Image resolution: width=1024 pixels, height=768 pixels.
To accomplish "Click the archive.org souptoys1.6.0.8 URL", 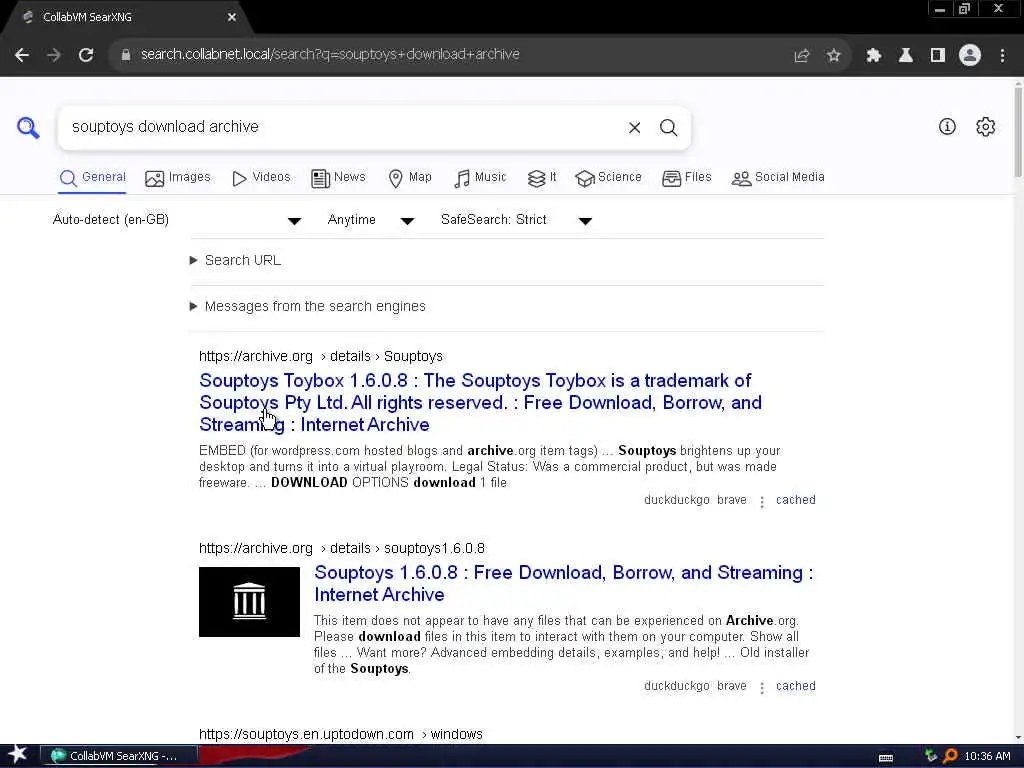I will [x=342, y=549].
